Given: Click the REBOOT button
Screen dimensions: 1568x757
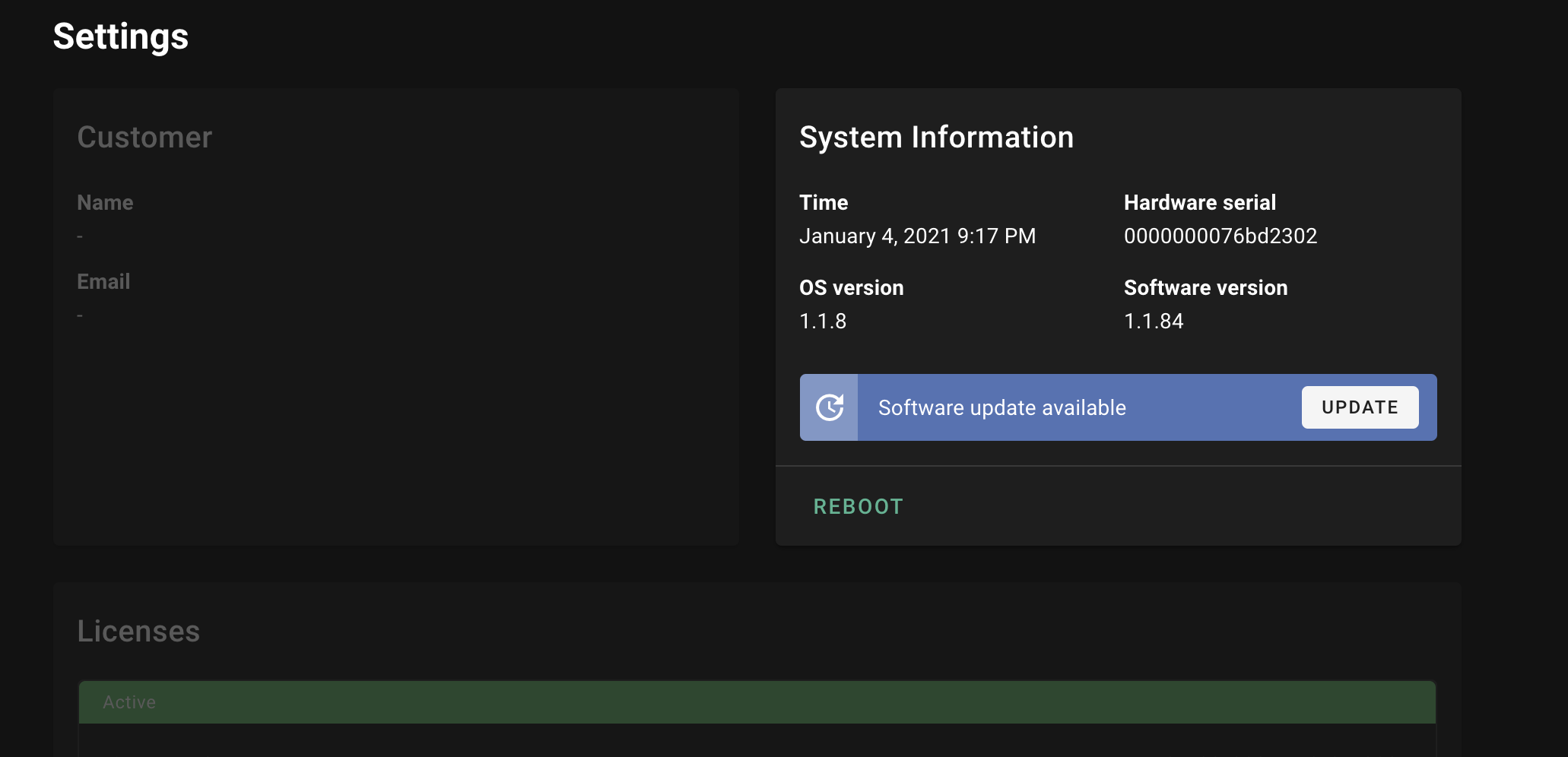Looking at the screenshot, I should (x=859, y=507).
